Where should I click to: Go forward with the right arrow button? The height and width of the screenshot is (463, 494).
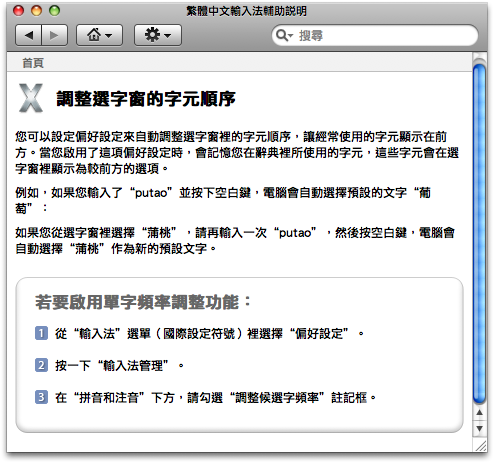coord(54,35)
